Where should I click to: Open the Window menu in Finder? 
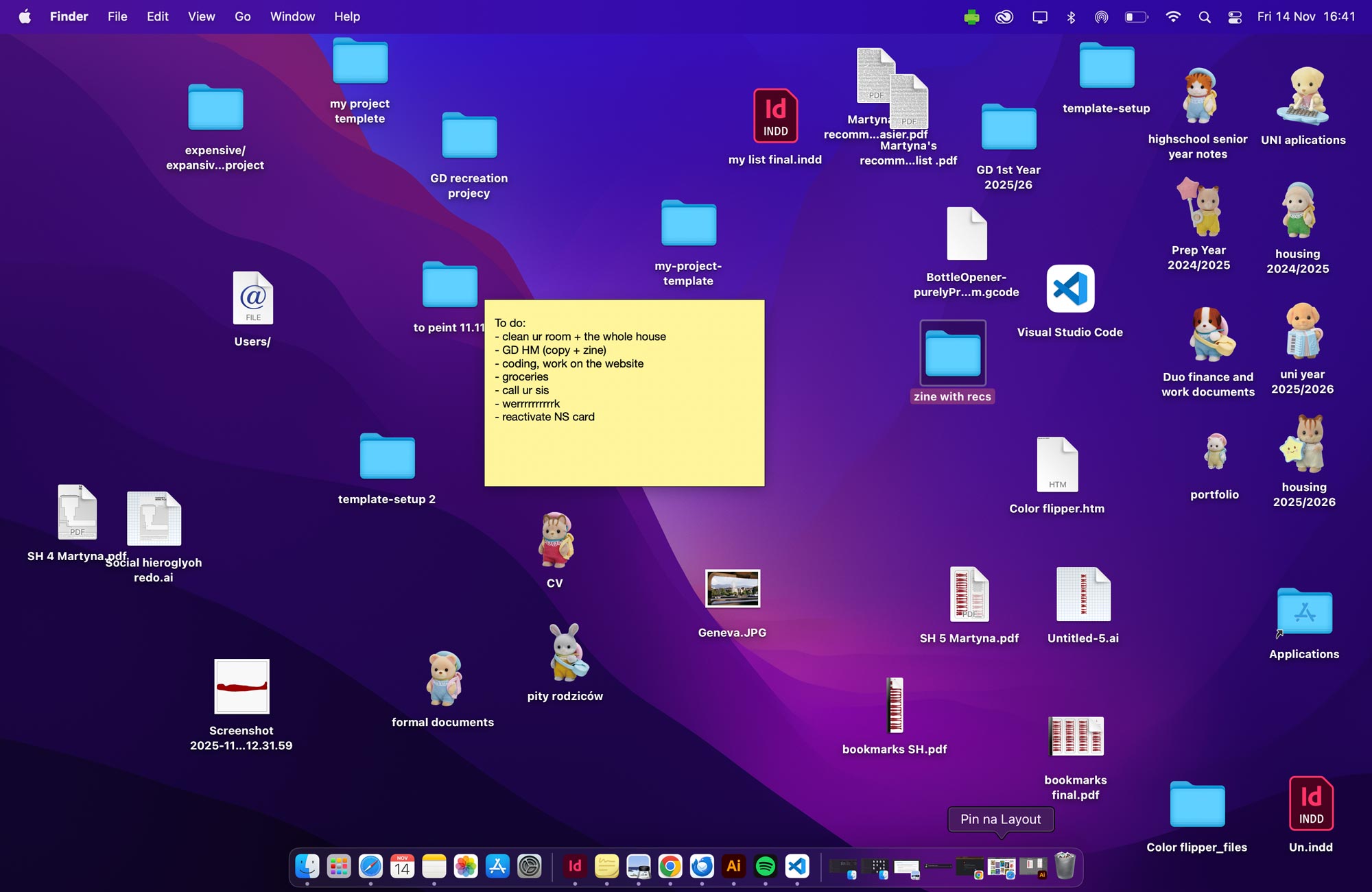[x=292, y=16]
